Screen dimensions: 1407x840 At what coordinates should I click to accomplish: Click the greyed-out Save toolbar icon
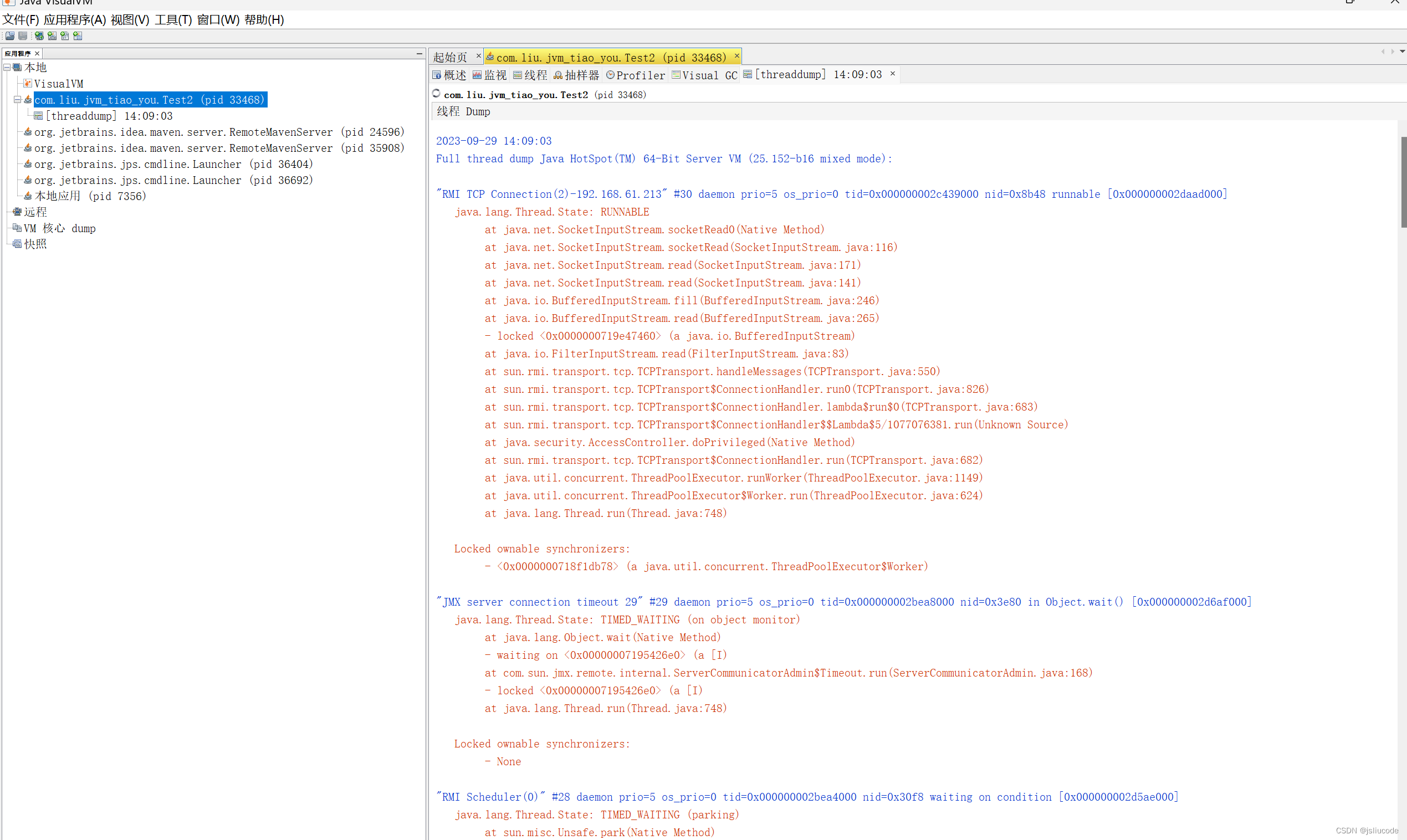coord(23,35)
